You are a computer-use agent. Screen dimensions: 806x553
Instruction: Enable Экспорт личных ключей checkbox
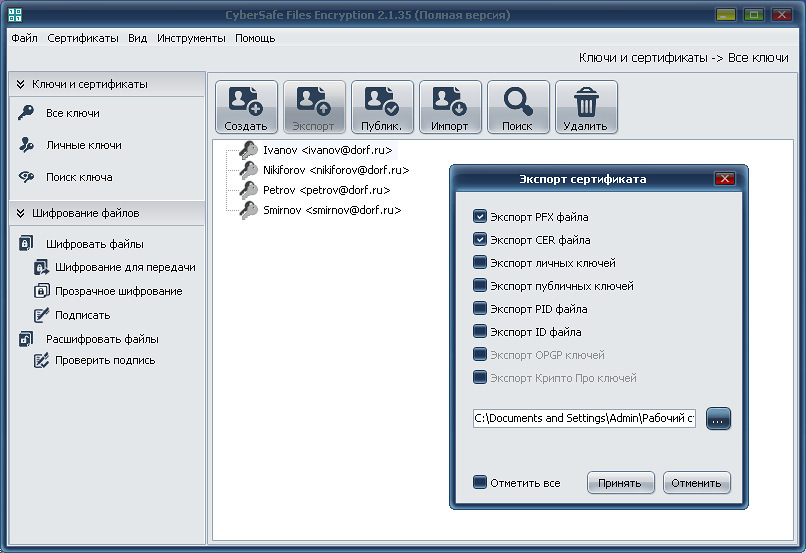(480, 263)
